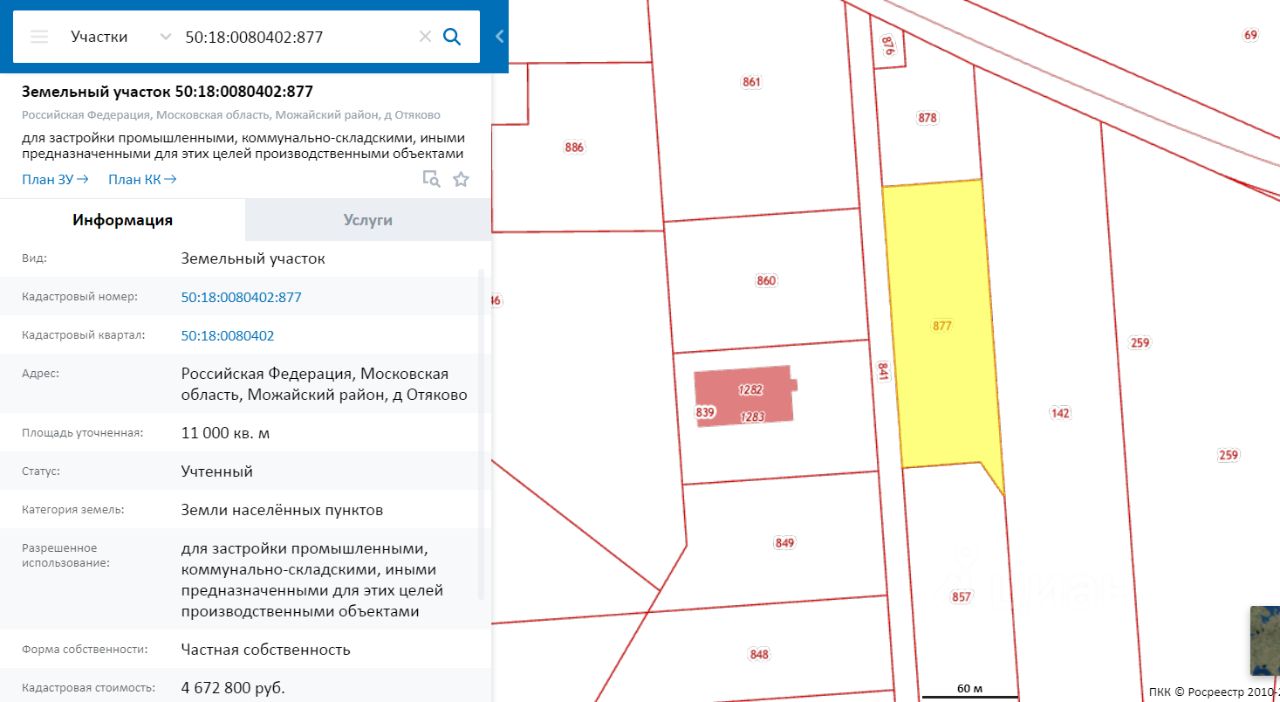Click the status value Учтенный

[x=217, y=471]
